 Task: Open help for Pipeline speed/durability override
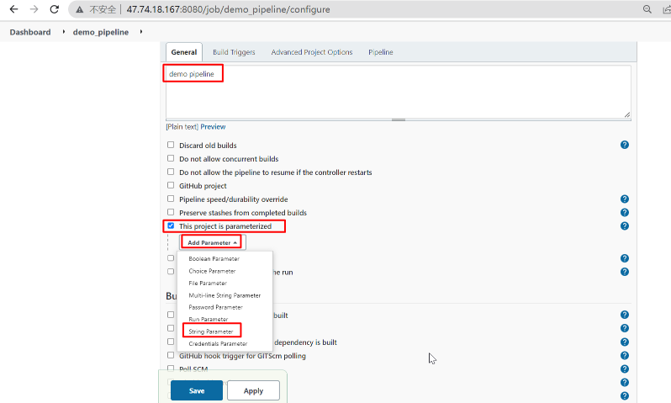624,199
